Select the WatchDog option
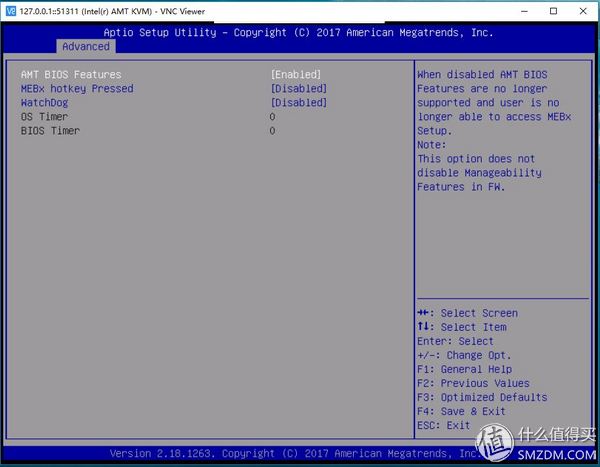The image size is (600, 467). click(x=44, y=103)
